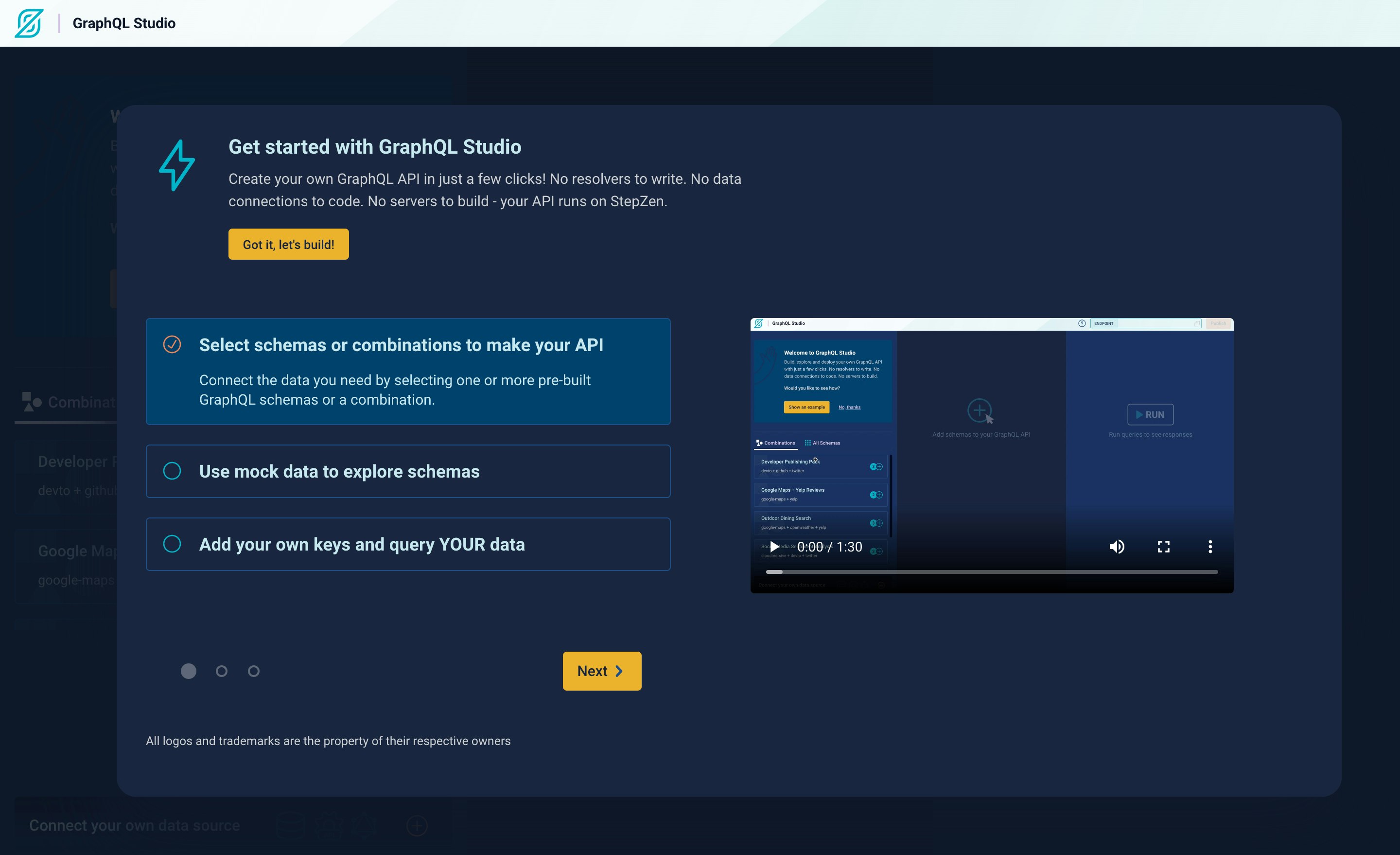Click the bell-shaped data source icon
The height and width of the screenshot is (855, 1400).
pyautogui.click(x=364, y=826)
